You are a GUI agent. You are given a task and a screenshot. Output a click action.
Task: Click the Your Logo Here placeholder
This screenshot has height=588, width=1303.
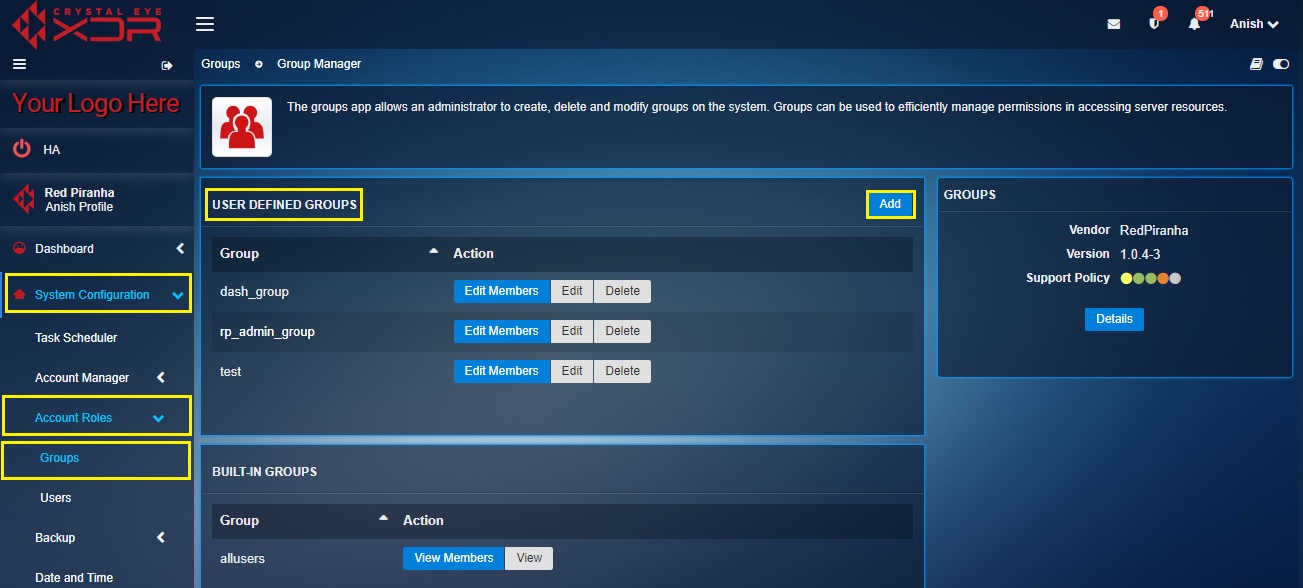point(96,104)
